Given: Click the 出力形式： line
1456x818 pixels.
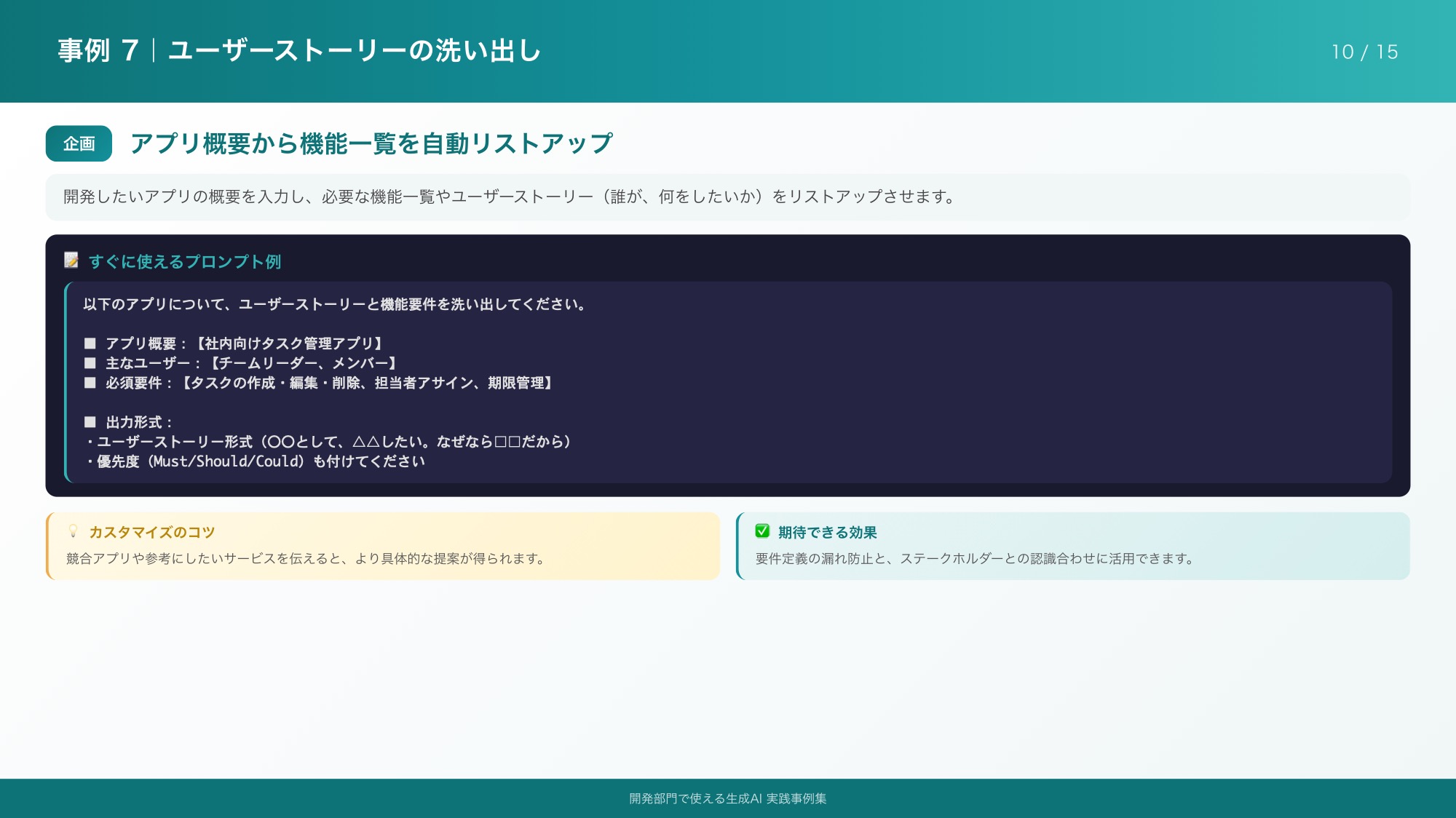Looking at the screenshot, I should click(x=129, y=422).
